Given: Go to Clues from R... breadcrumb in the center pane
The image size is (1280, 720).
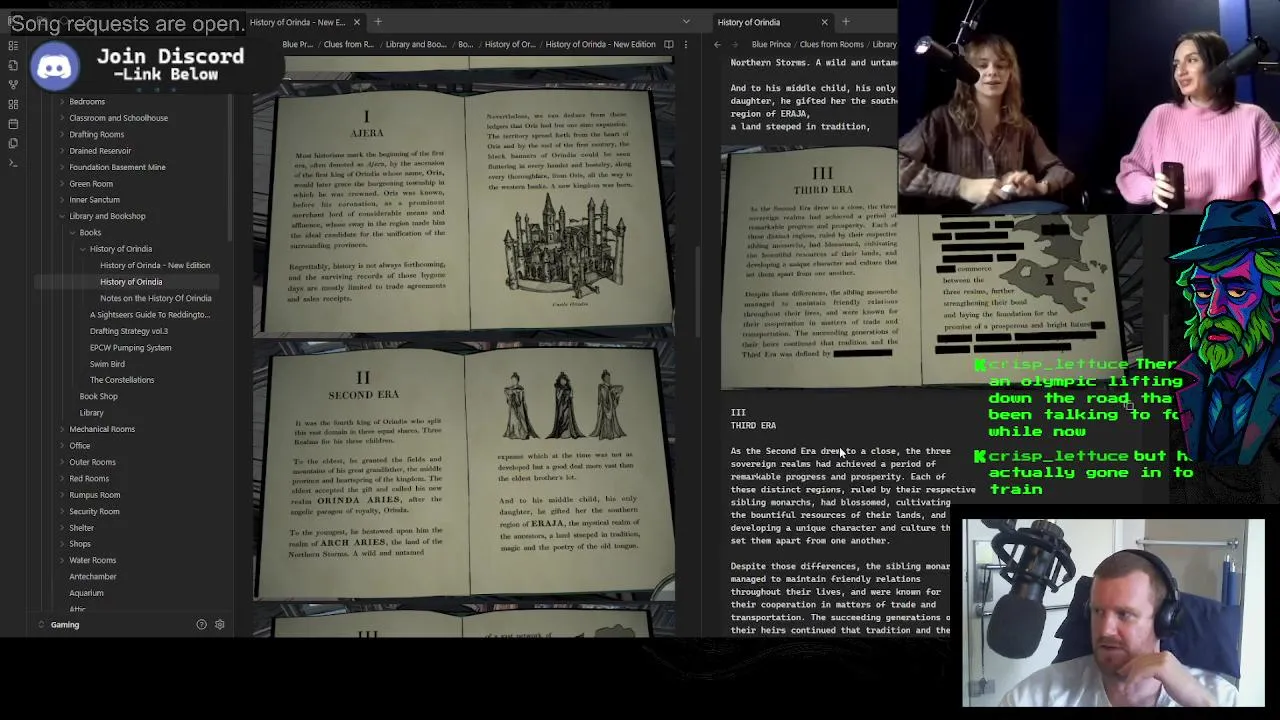Looking at the screenshot, I should tap(349, 44).
